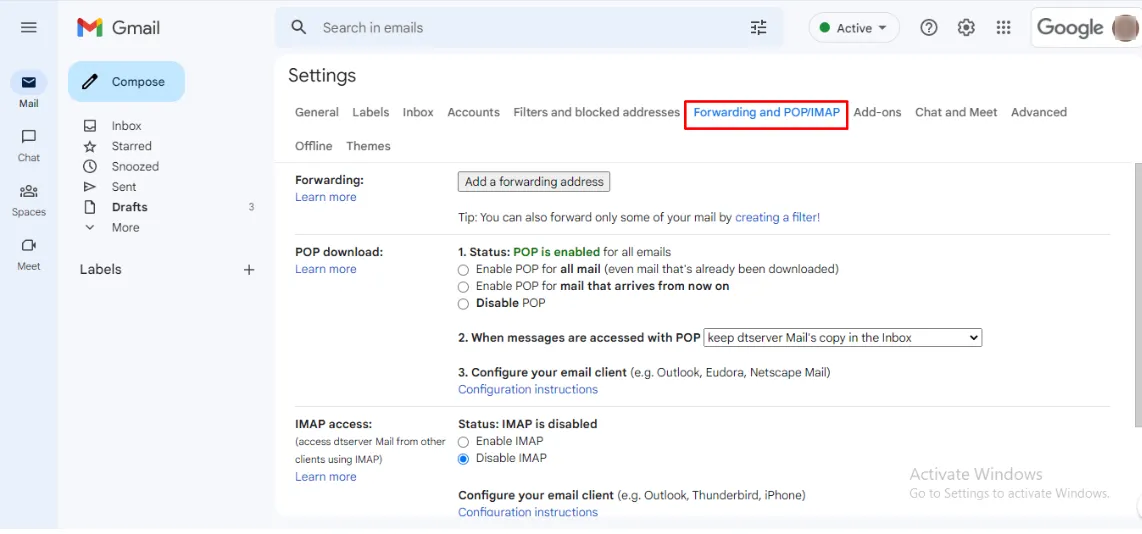
Task: Create a new label with plus icon
Action: coord(249,270)
